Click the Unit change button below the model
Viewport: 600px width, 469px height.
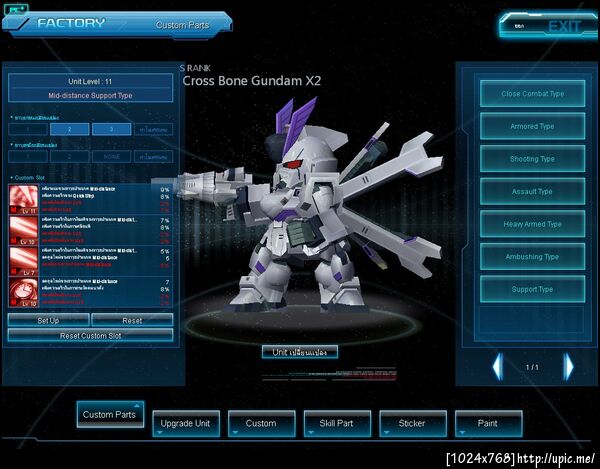(x=300, y=352)
